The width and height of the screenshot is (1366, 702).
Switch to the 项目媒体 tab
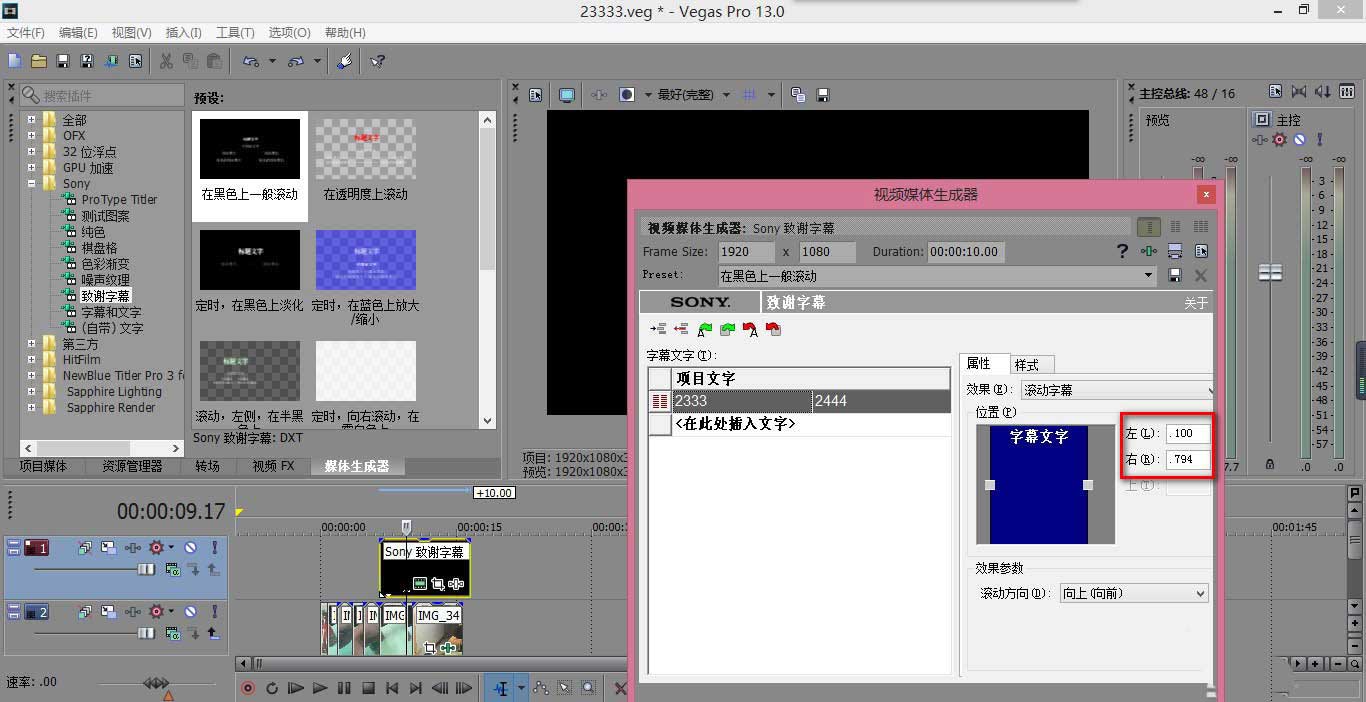pyautogui.click(x=43, y=466)
